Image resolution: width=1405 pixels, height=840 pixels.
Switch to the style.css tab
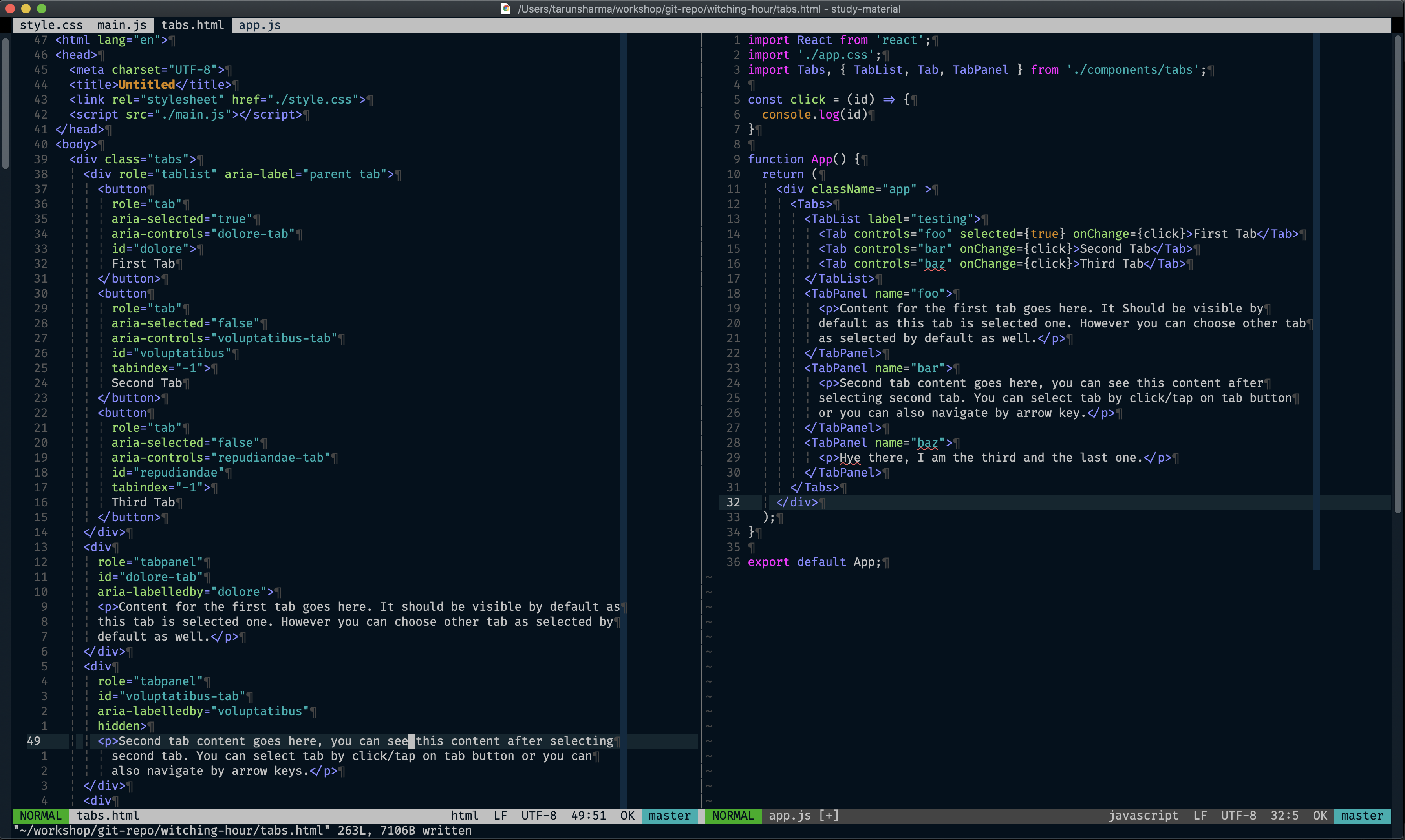point(51,25)
